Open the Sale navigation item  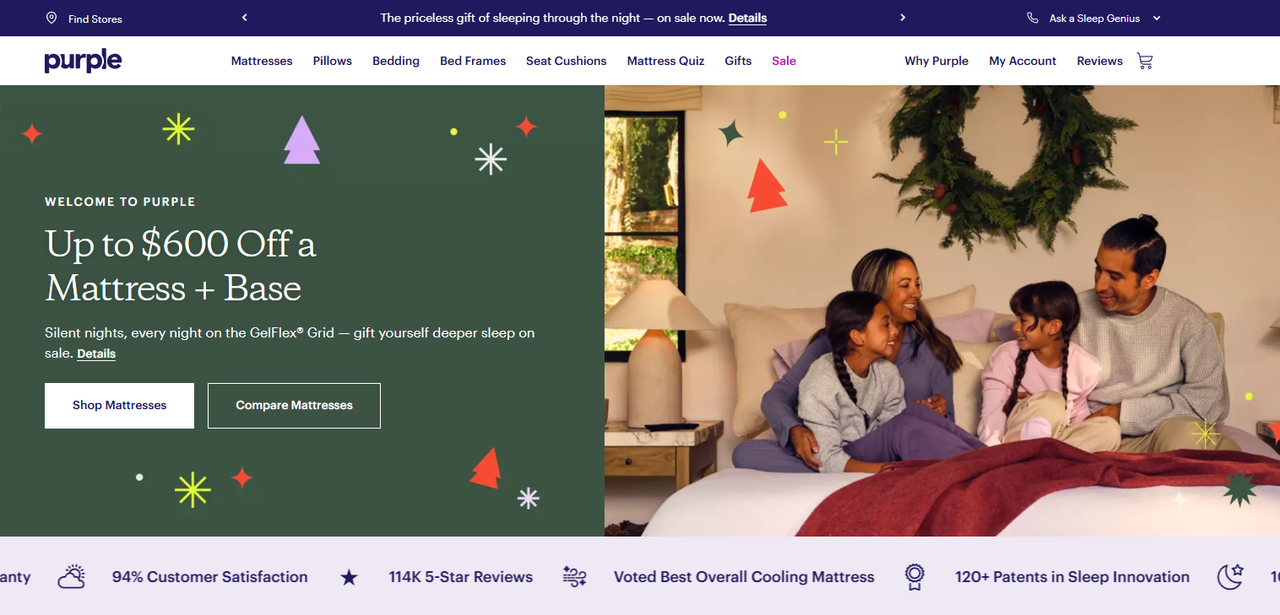point(784,61)
